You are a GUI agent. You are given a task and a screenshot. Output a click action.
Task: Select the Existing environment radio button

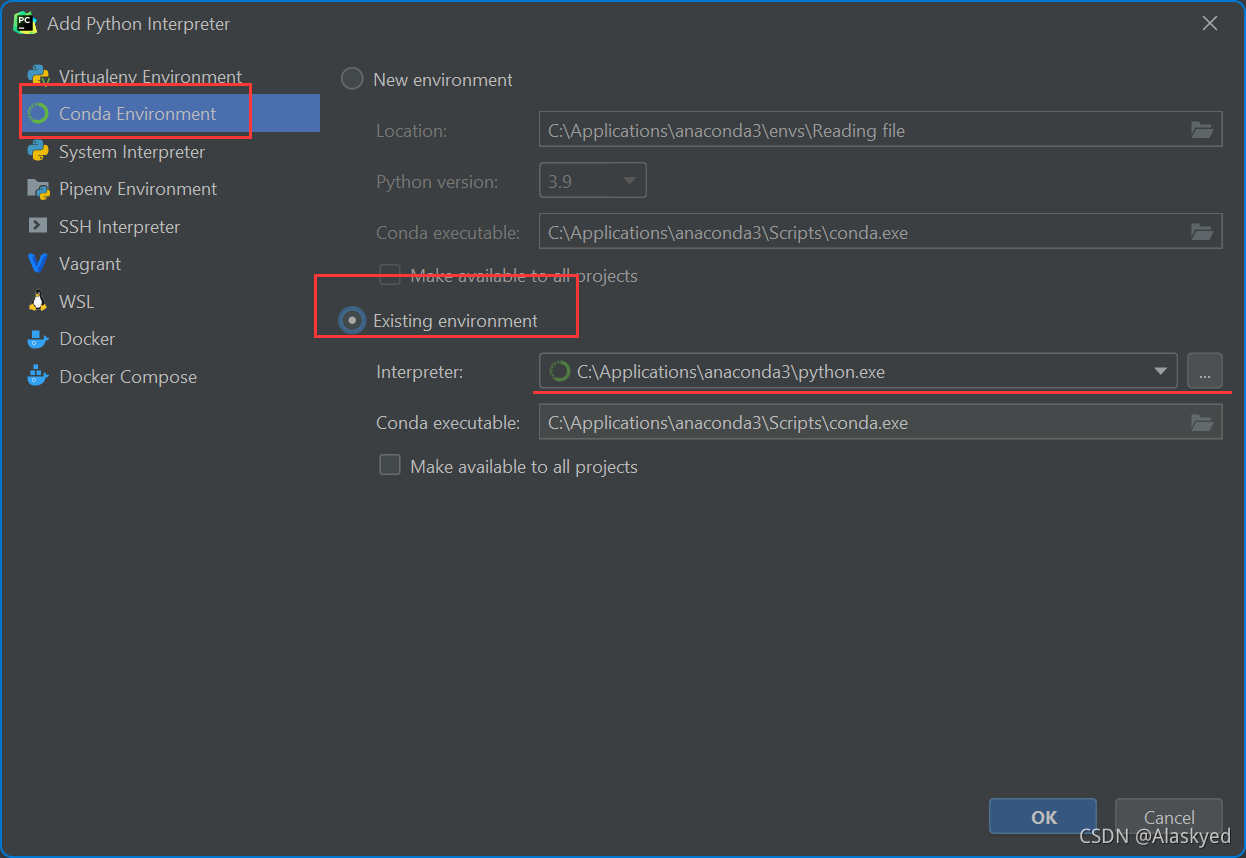352,320
